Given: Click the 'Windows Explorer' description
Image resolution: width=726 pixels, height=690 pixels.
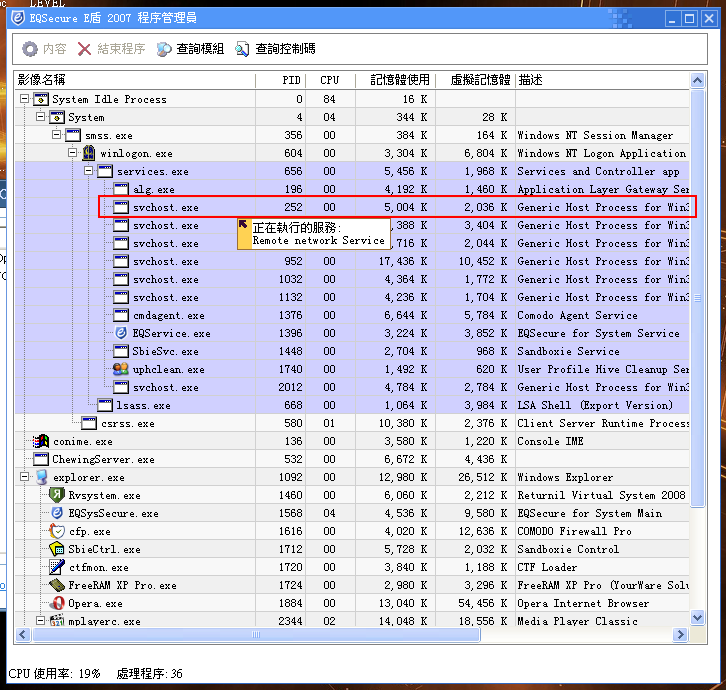Looking at the screenshot, I should 565,477.
